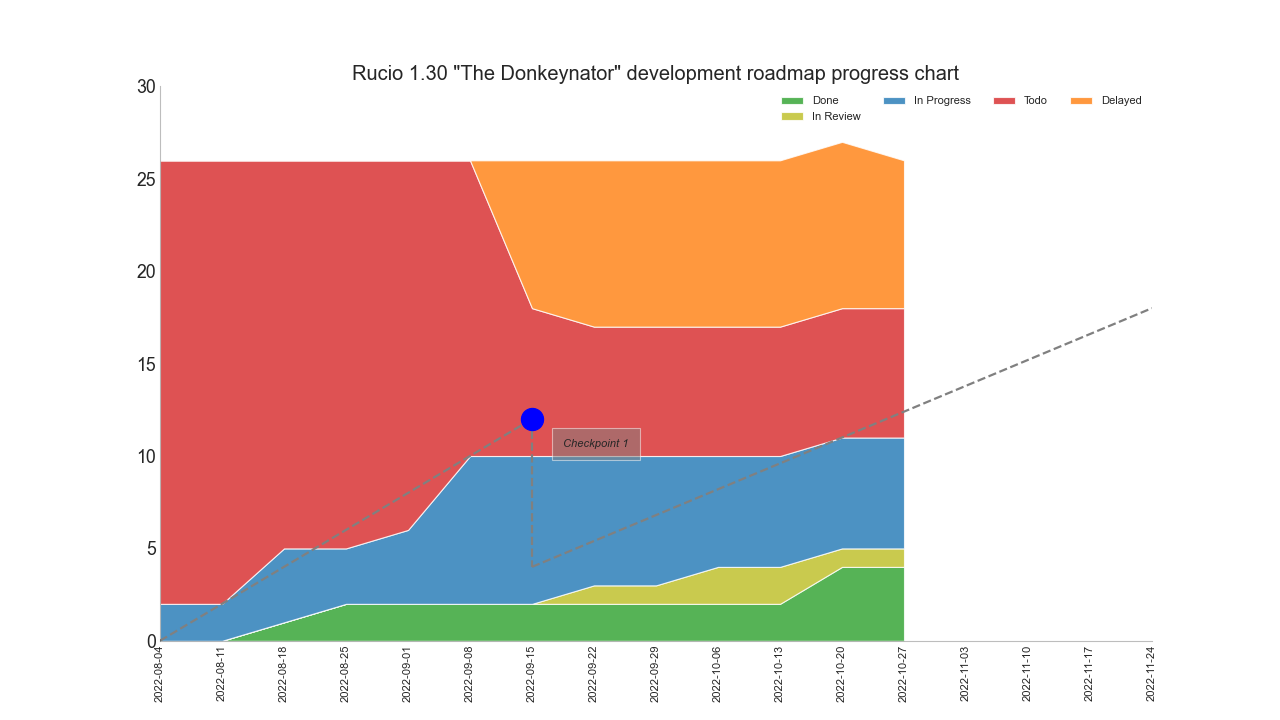Click the 2022-08-04 x-axis date label
Image resolution: width=1280 pixels, height=720 pixels.
[x=159, y=674]
